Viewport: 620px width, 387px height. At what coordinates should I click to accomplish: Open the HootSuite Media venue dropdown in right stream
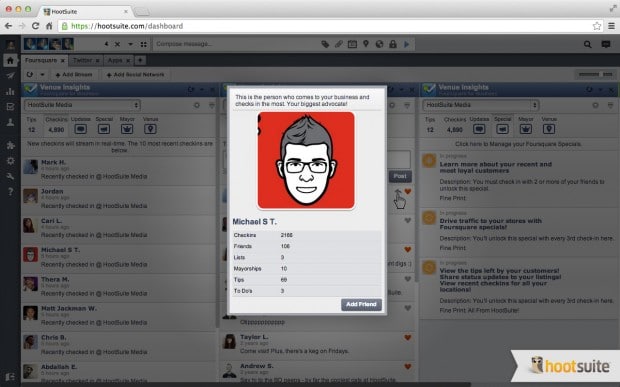pos(481,105)
